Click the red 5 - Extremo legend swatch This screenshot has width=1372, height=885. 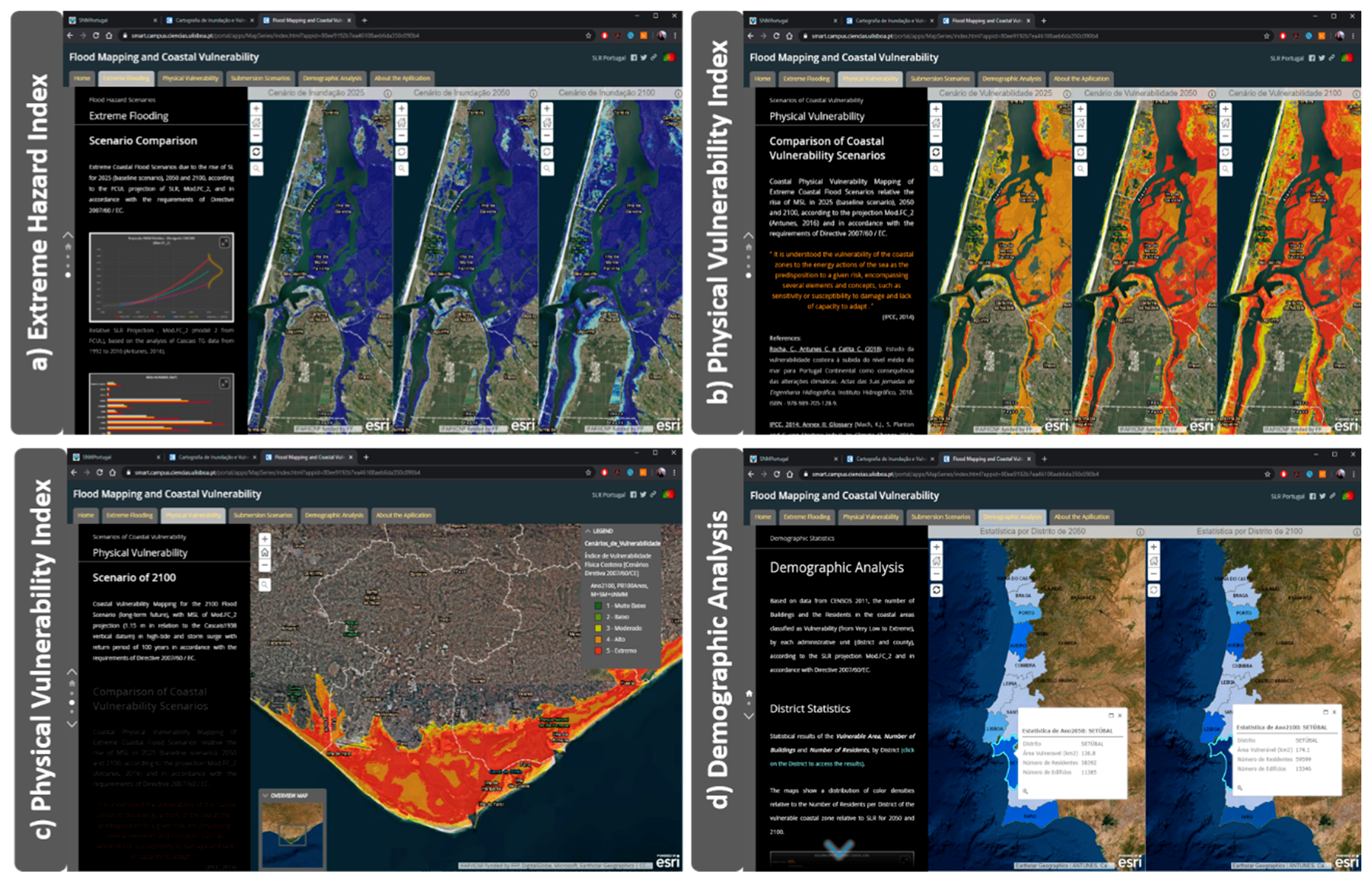[599, 651]
